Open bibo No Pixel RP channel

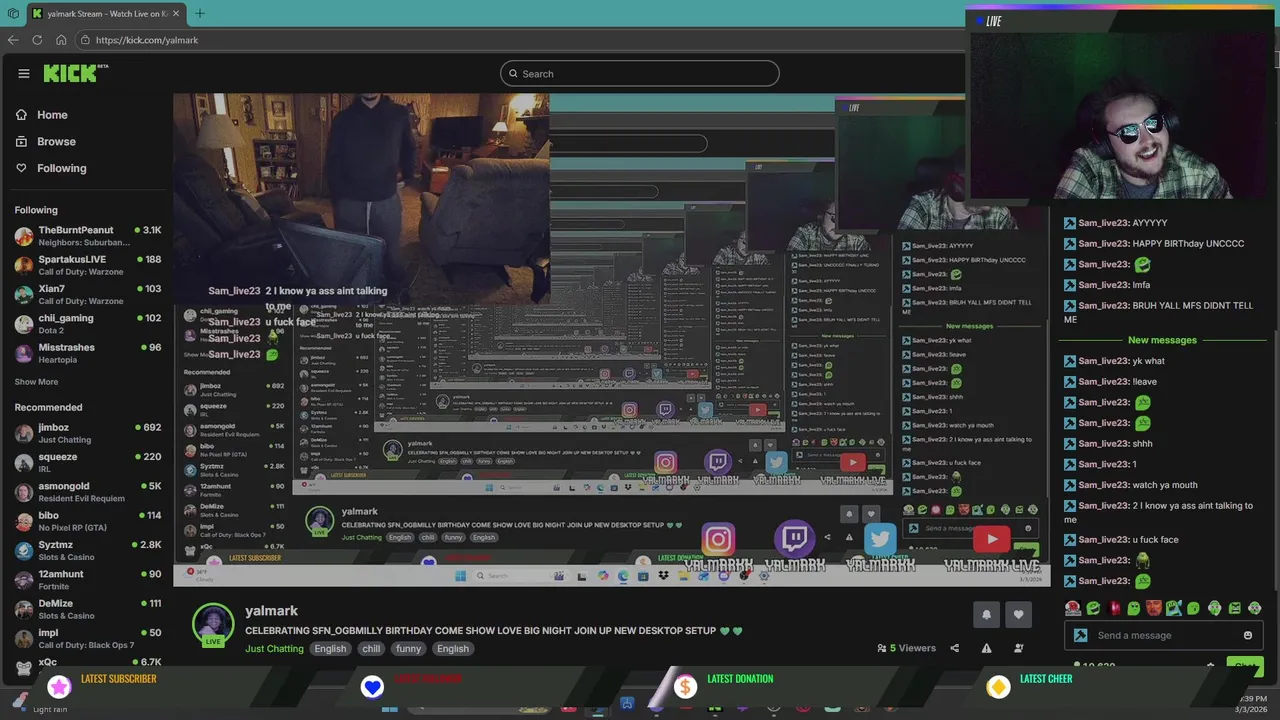point(87,521)
